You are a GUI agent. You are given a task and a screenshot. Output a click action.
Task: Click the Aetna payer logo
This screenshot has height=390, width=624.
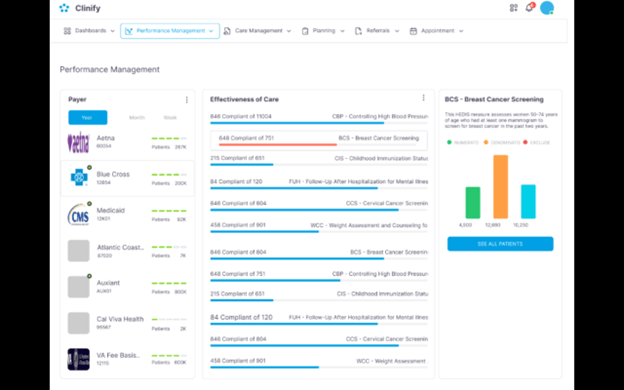[78, 142]
